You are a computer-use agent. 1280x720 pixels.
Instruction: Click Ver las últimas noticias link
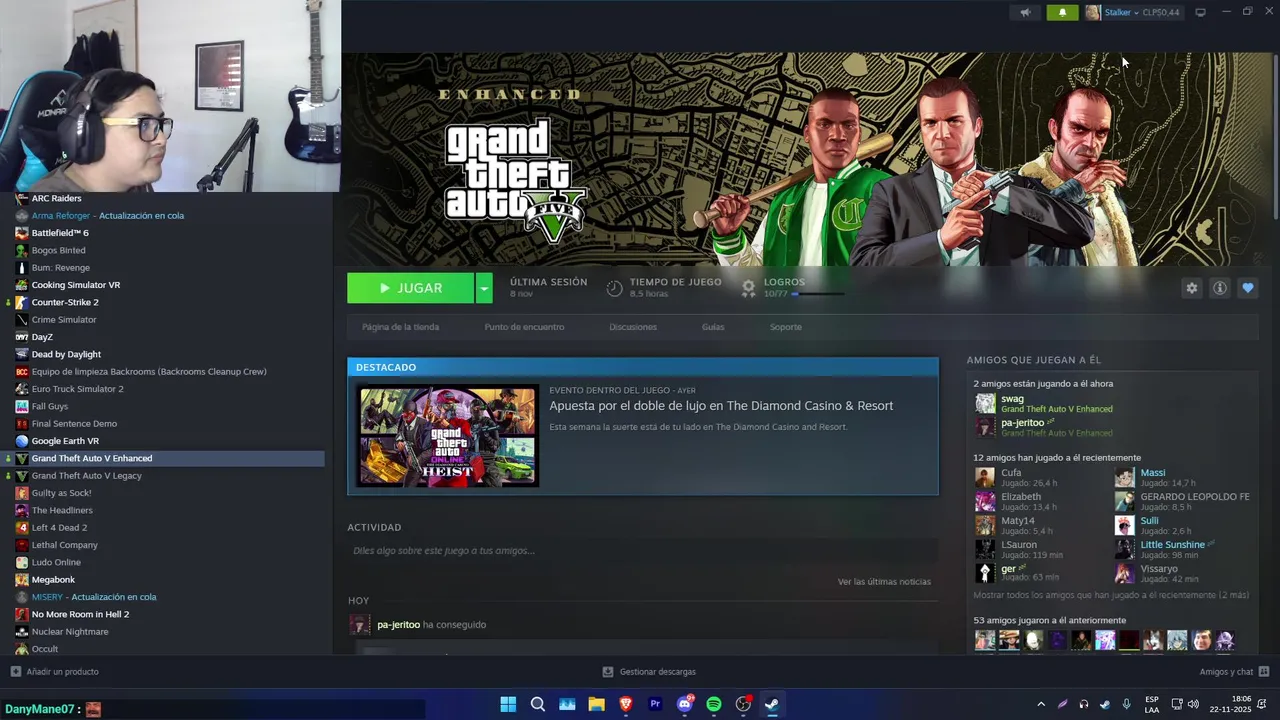pyautogui.click(x=884, y=581)
